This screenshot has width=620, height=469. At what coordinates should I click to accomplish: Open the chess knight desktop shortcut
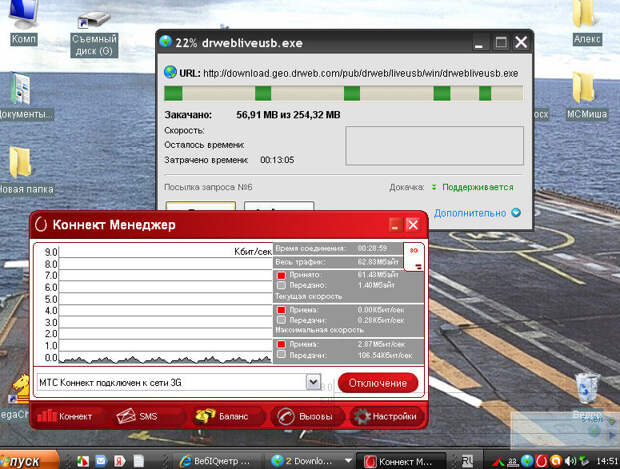click(x=21, y=388)
